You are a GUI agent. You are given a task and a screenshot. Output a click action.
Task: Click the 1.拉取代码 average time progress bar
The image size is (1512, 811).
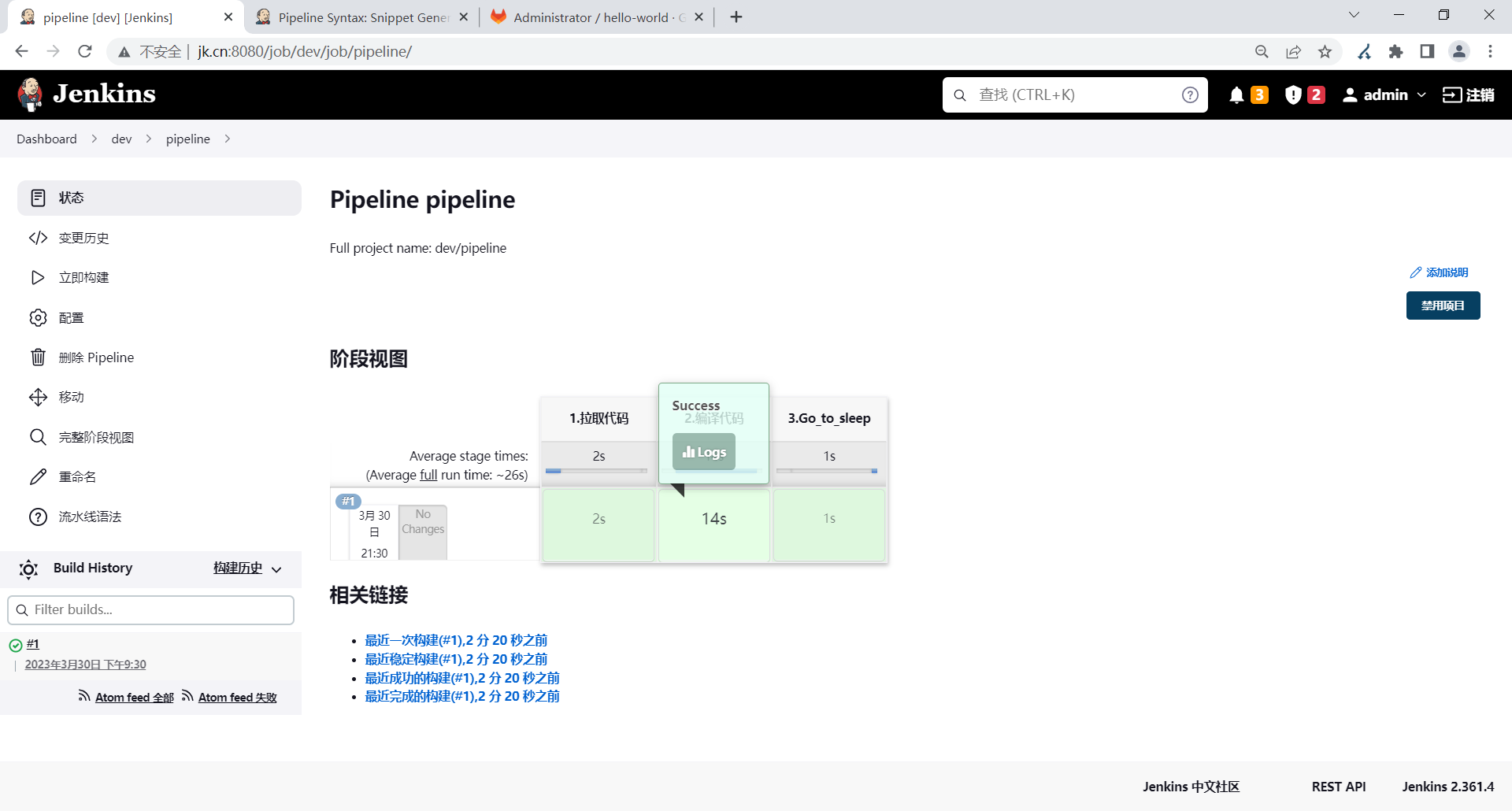[x=596, y=471]
